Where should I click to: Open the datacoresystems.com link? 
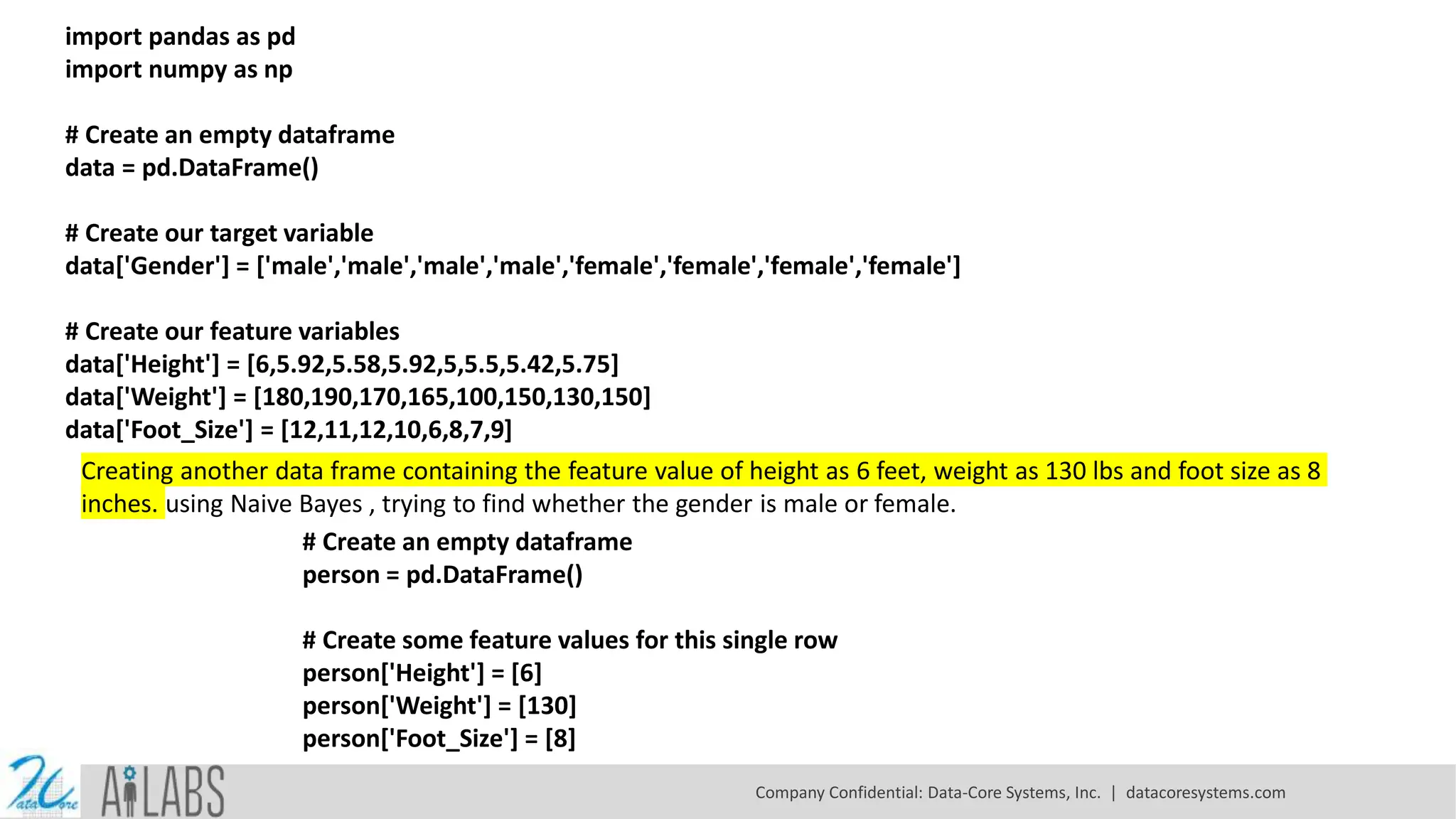coord(1205,793)
